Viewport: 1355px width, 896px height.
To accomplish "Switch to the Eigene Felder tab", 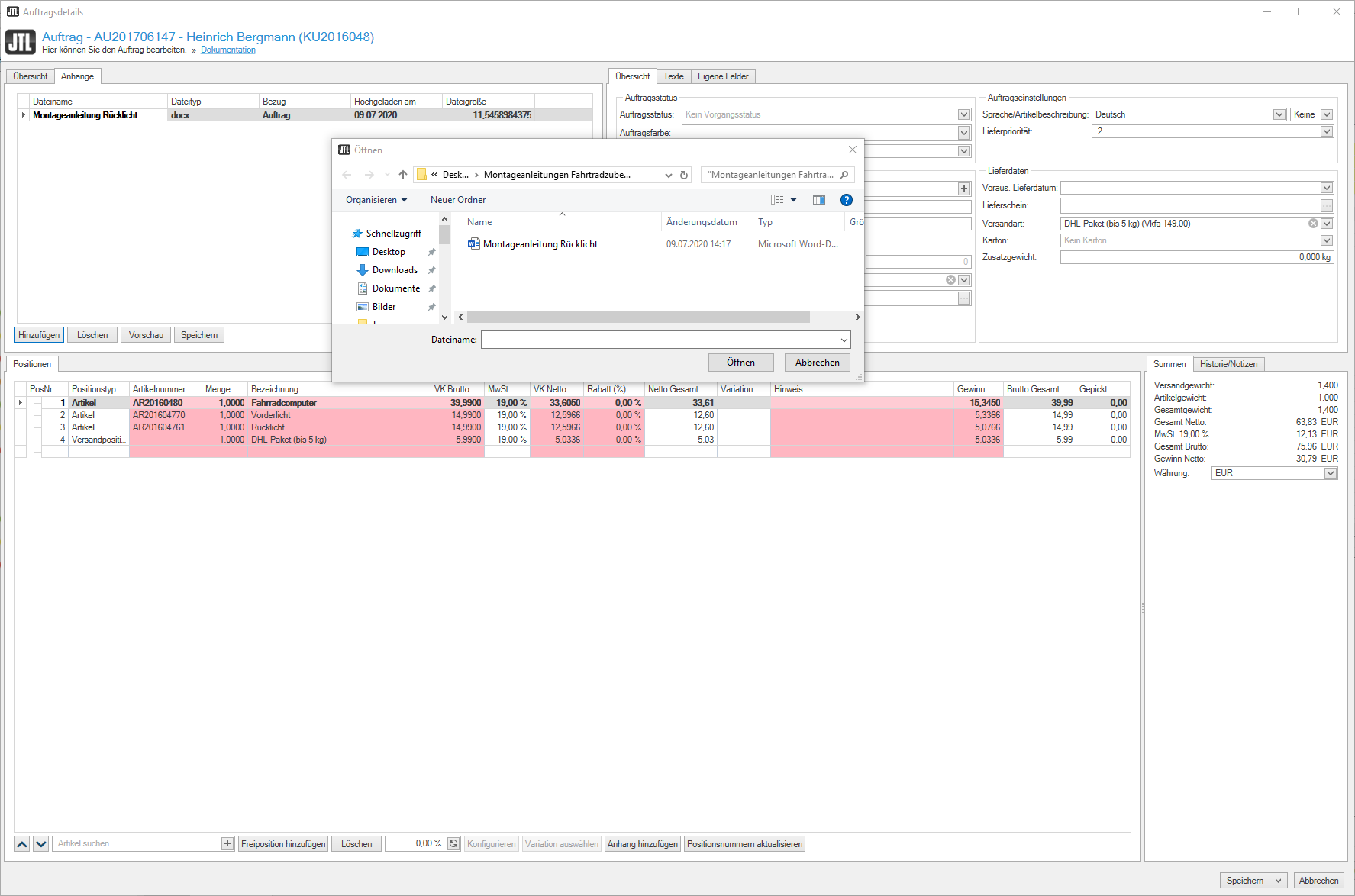I will point(722,76).
